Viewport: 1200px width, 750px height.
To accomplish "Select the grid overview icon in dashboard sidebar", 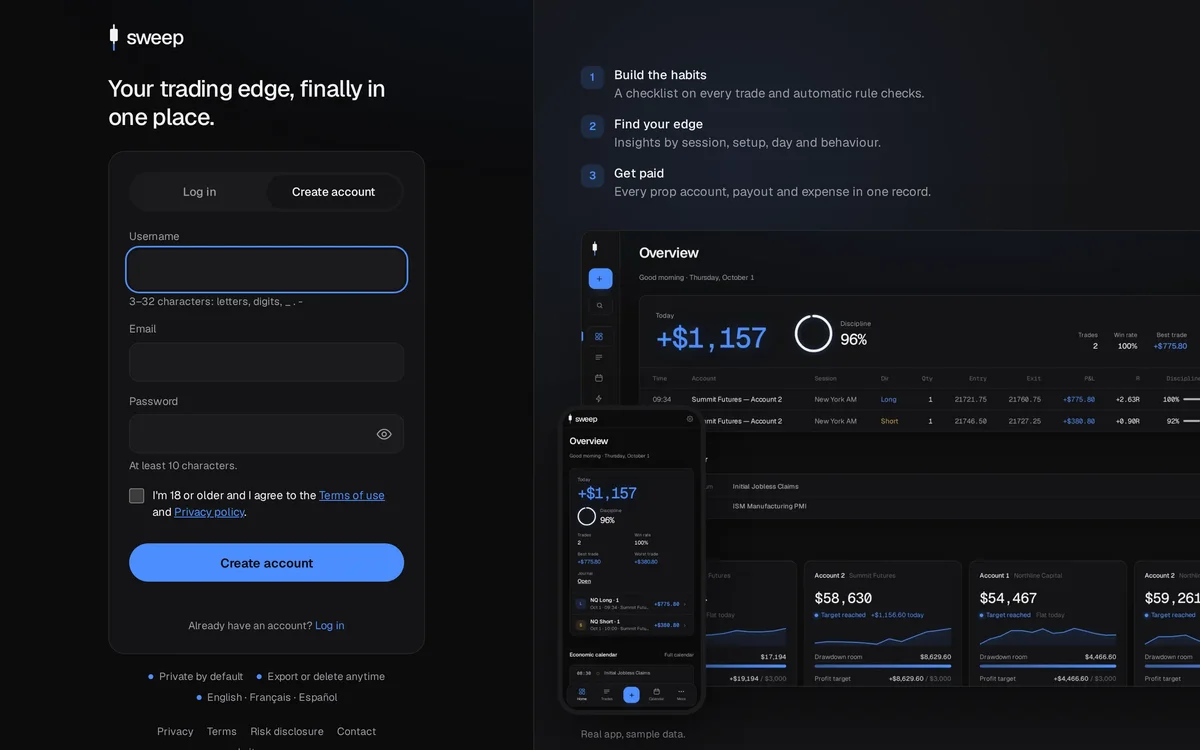I will 599,337.
